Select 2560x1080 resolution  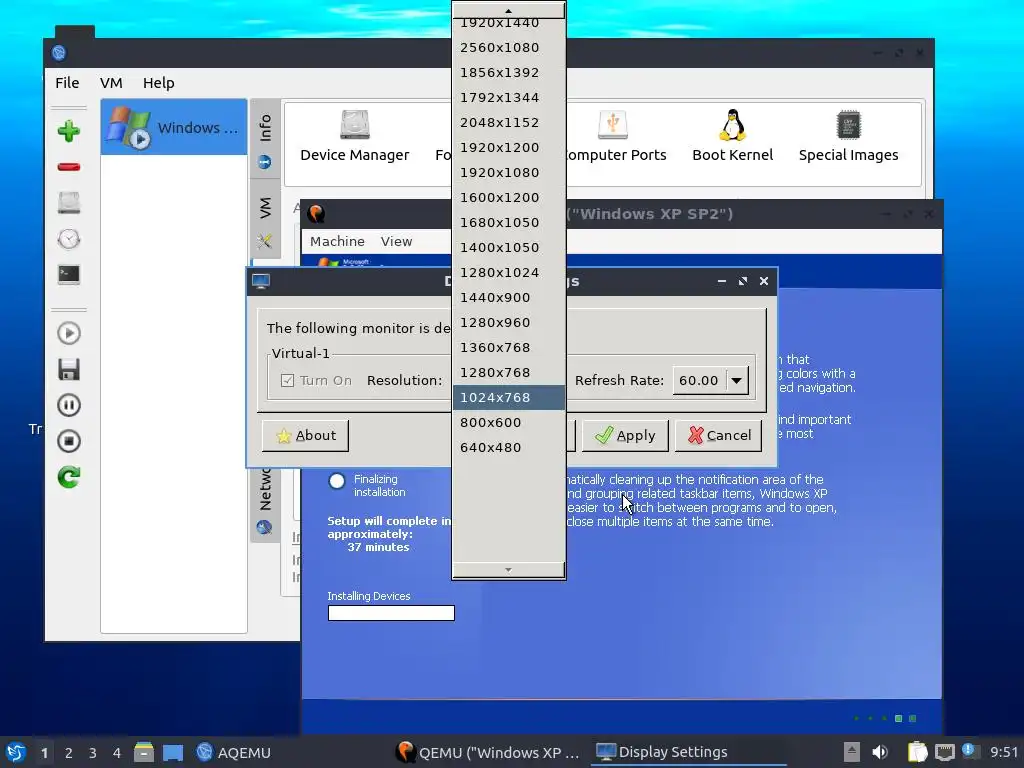pos(509,47)
